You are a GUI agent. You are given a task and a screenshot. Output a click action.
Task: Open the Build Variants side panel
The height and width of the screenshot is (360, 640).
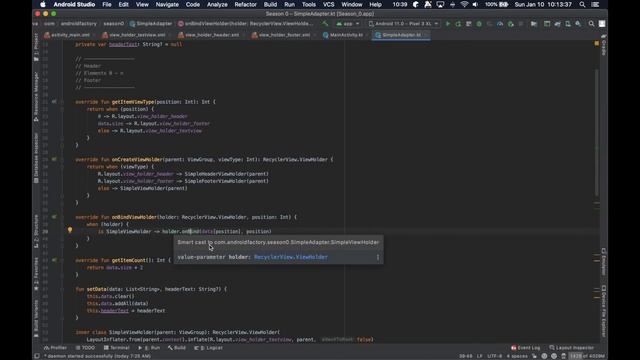coord(36,318)
